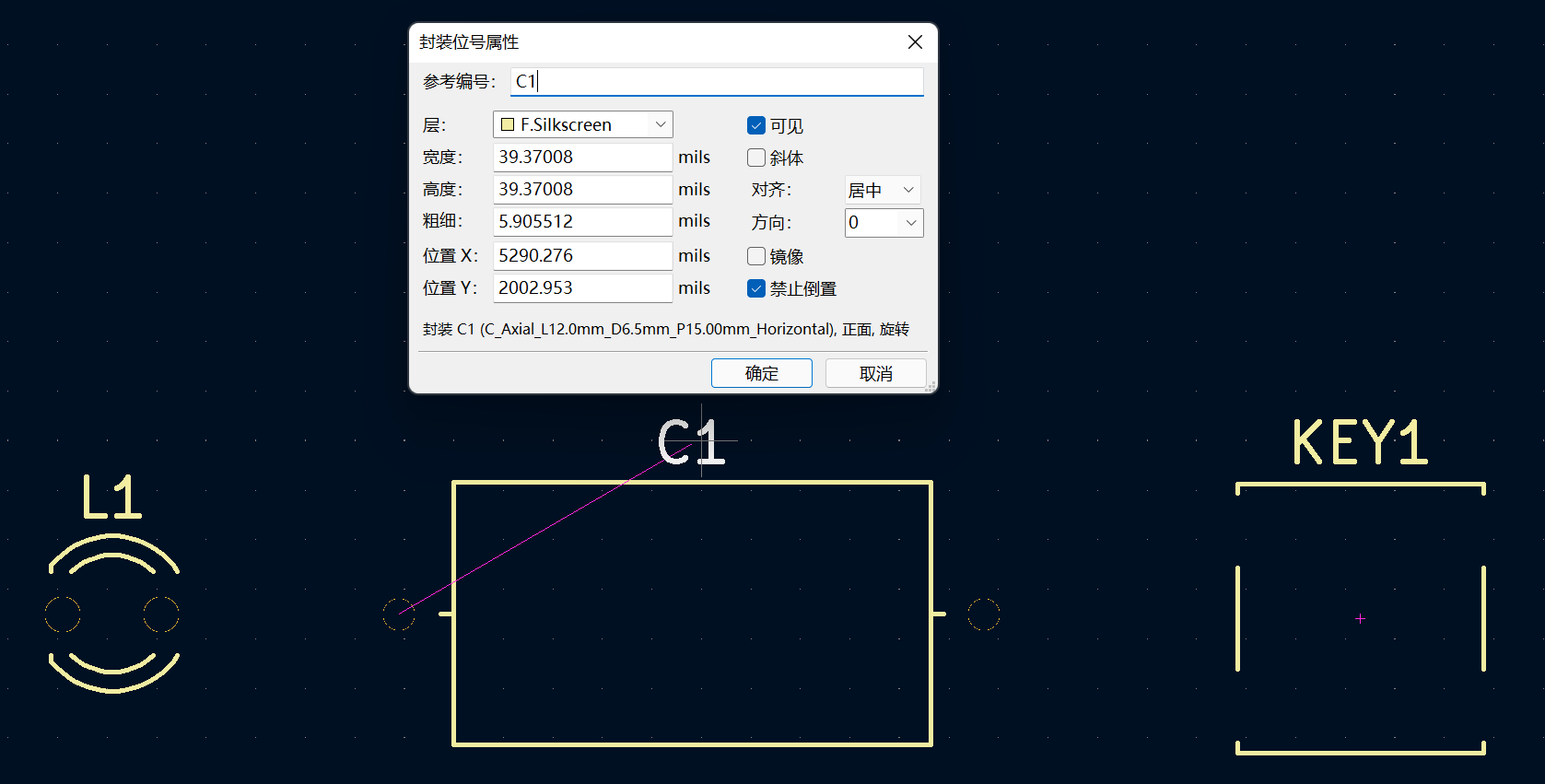Cancel the dialog with 取消 button
Viewport: 1545px width, 784px height.
click(876, 373)
